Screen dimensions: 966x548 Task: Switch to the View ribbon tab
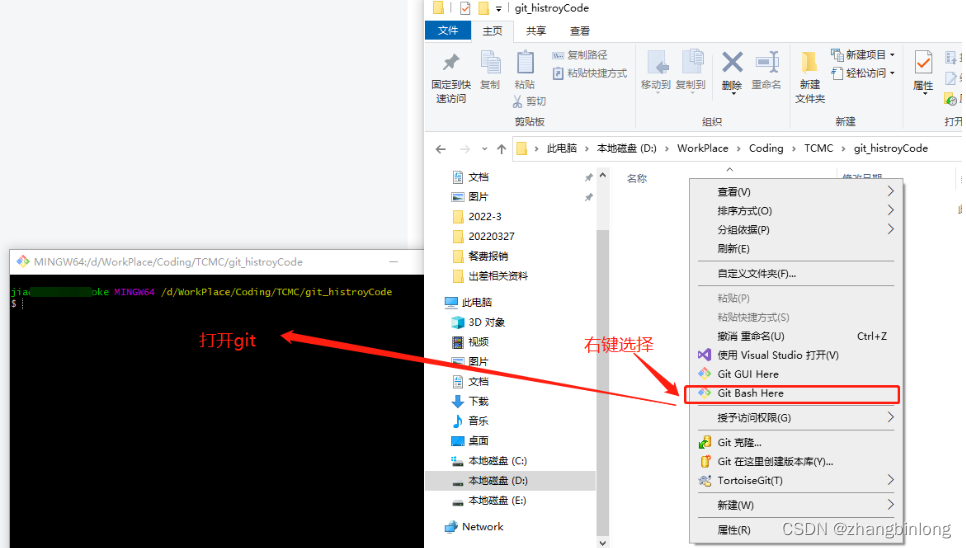tap(580, 31)
